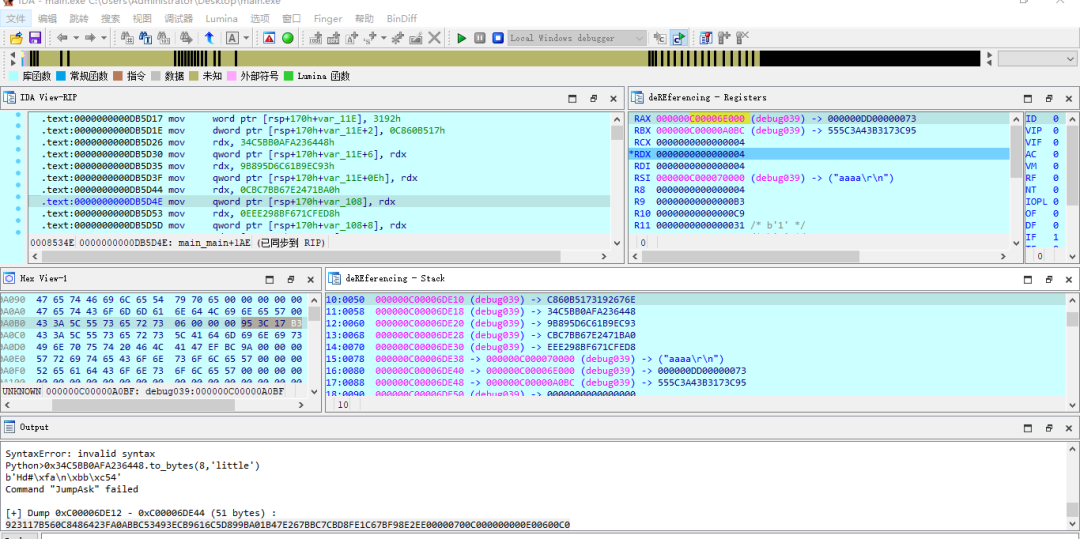
Task: Open the 搜索 menu
Action: 110,19
